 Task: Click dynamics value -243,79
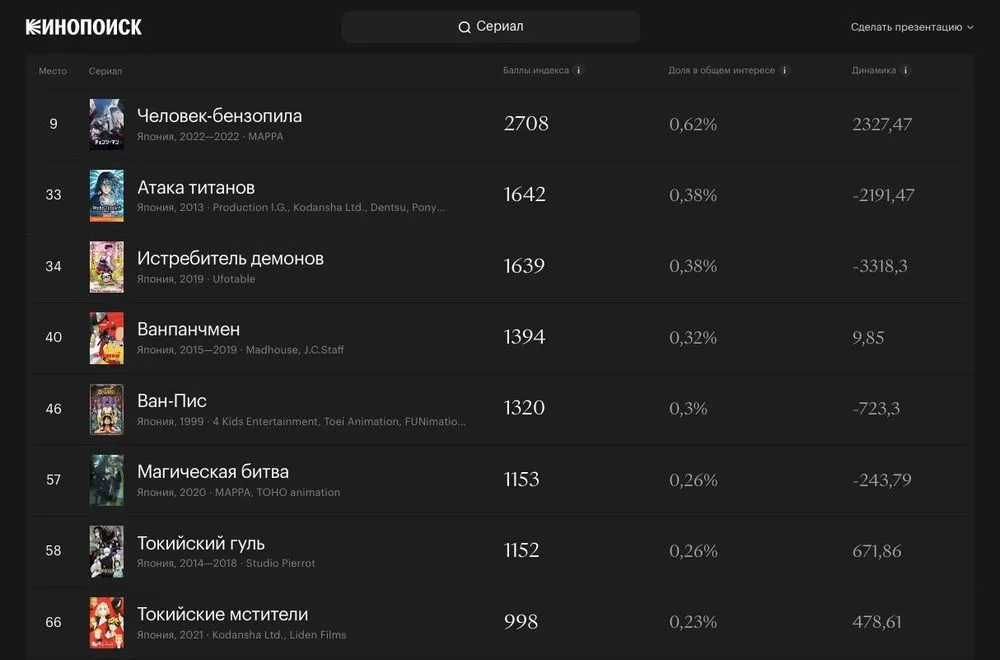(x=882, y=480)
